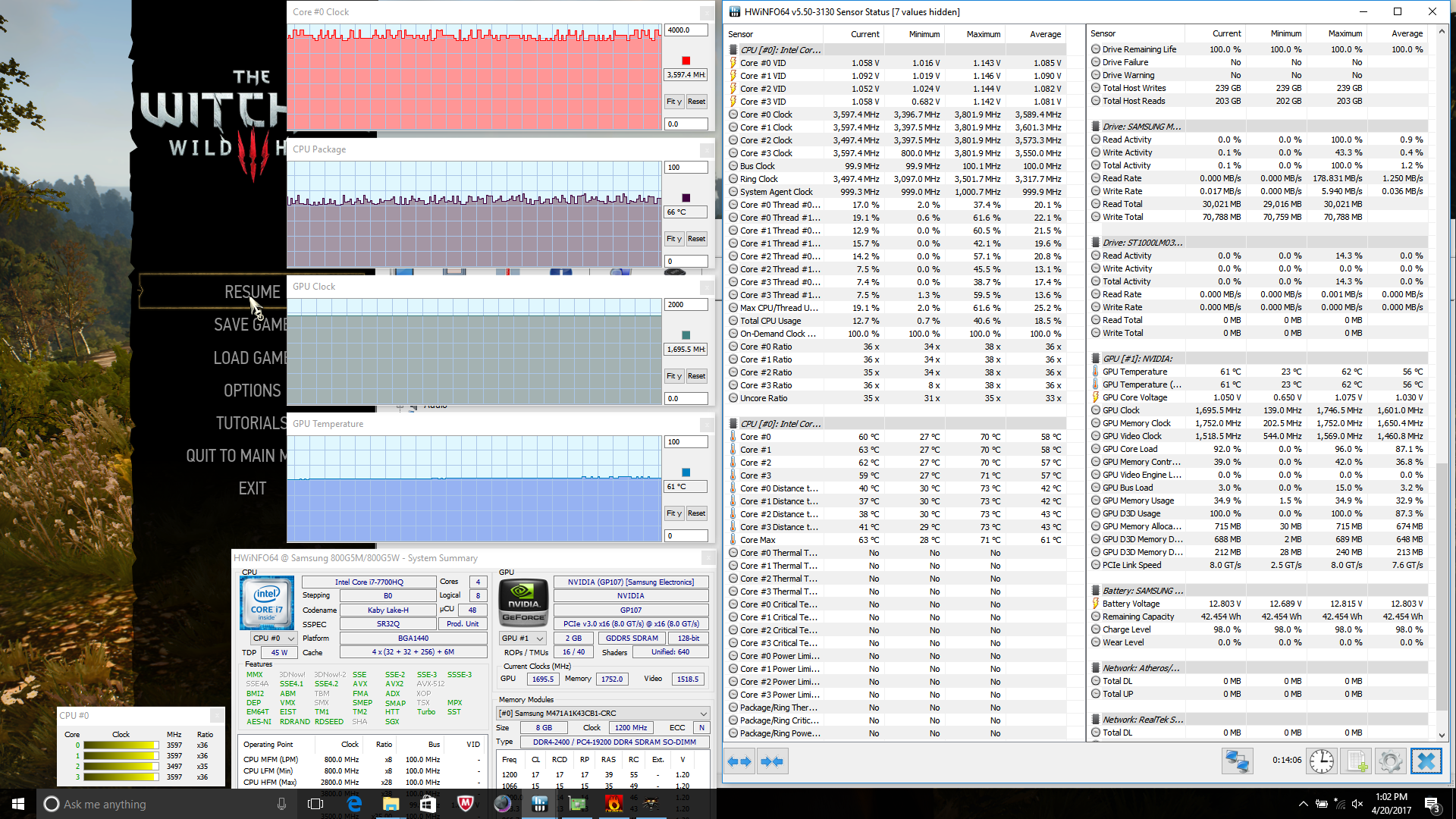
Task: Click the NVIDIA GeForce logo
Action: point(523,603)
